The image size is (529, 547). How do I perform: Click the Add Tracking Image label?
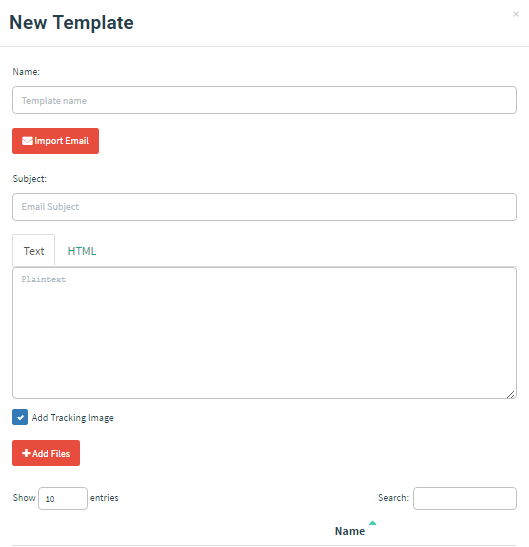click(x=73, y=418)
